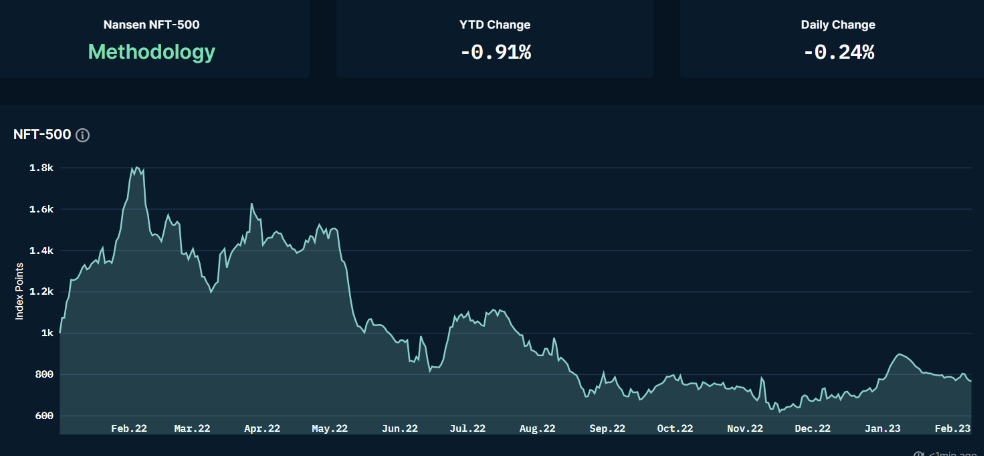Click the Feb.22 label on x-axis
Viewport: 984px width, 456px height.
coord(129,428)
